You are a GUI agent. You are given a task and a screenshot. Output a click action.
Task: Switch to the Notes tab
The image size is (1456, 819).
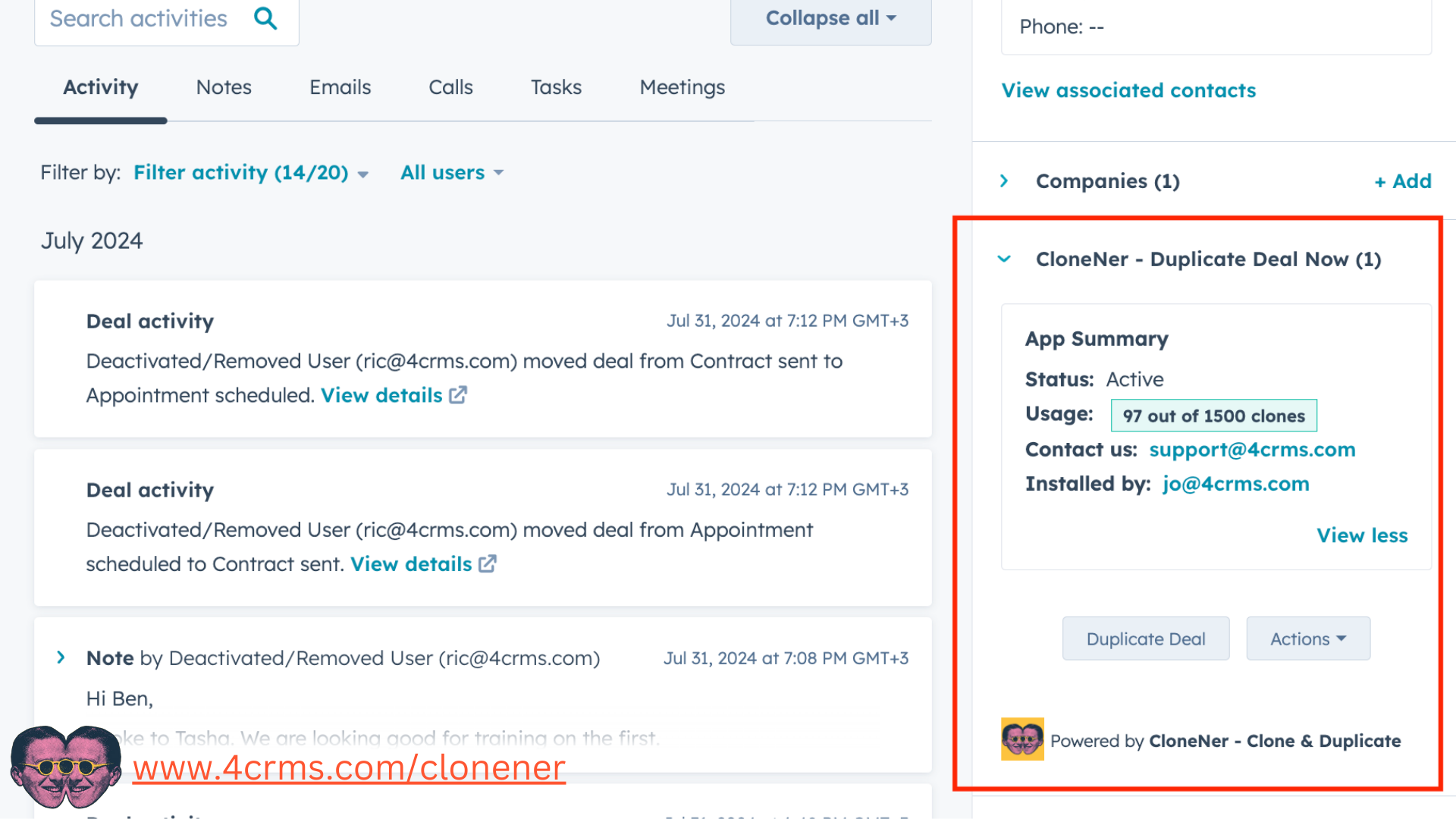[224, 87]
